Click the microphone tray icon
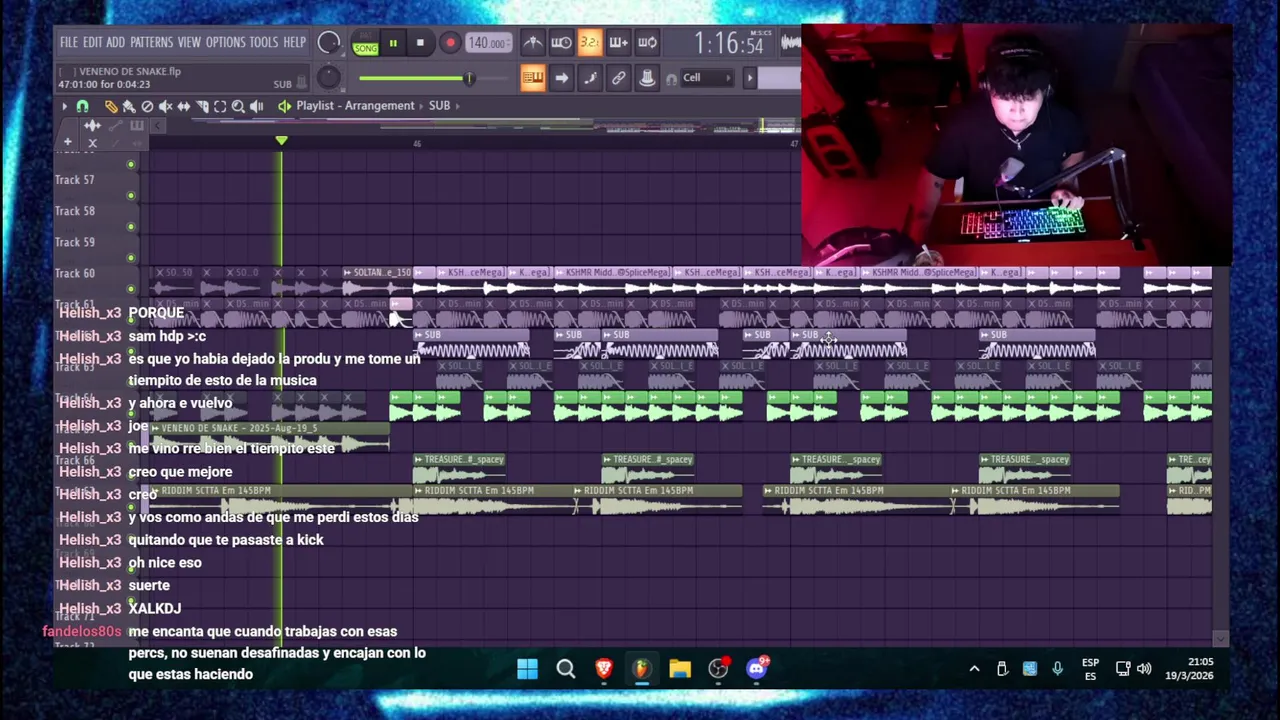The image size is (1280, 720). [x=1057, y=669]
